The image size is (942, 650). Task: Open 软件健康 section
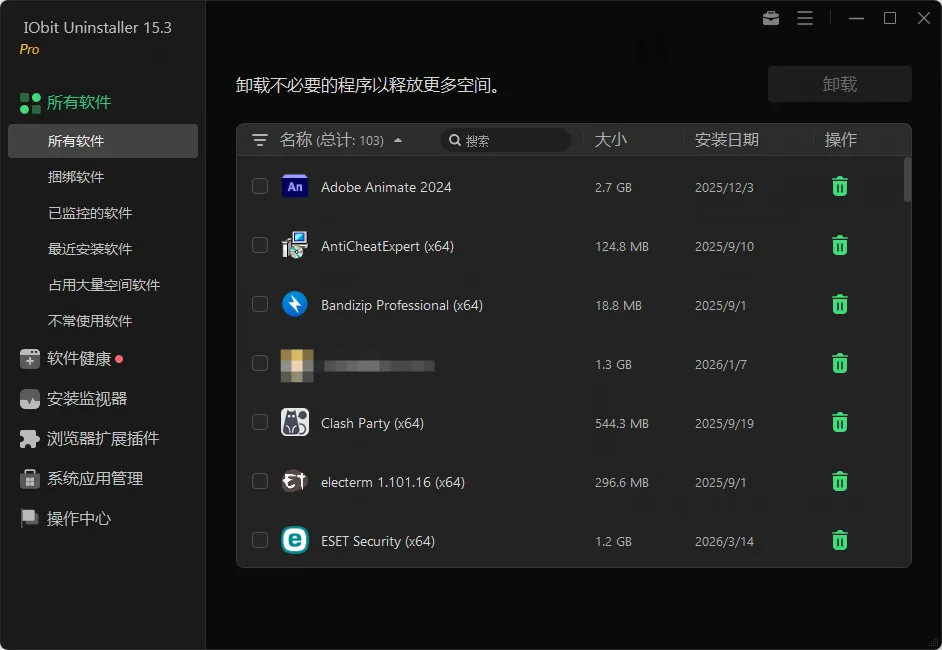(79, 359)
